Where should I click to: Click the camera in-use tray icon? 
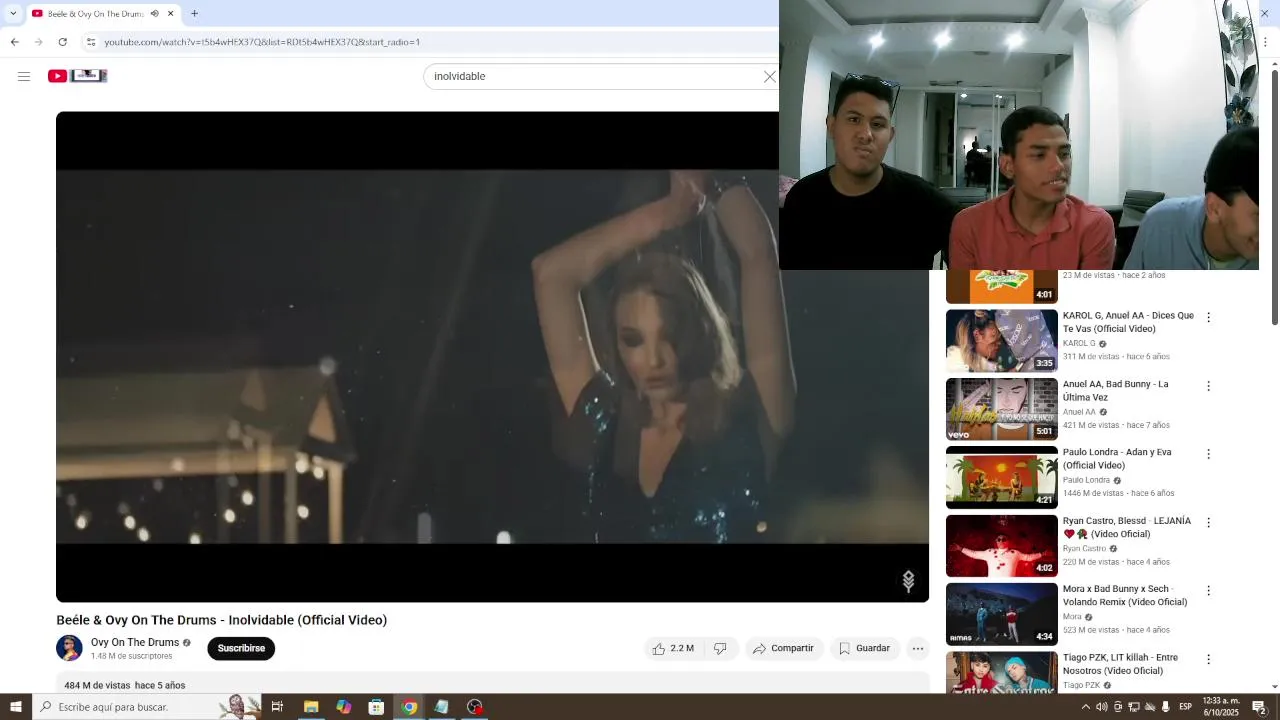click(1117, 707)
